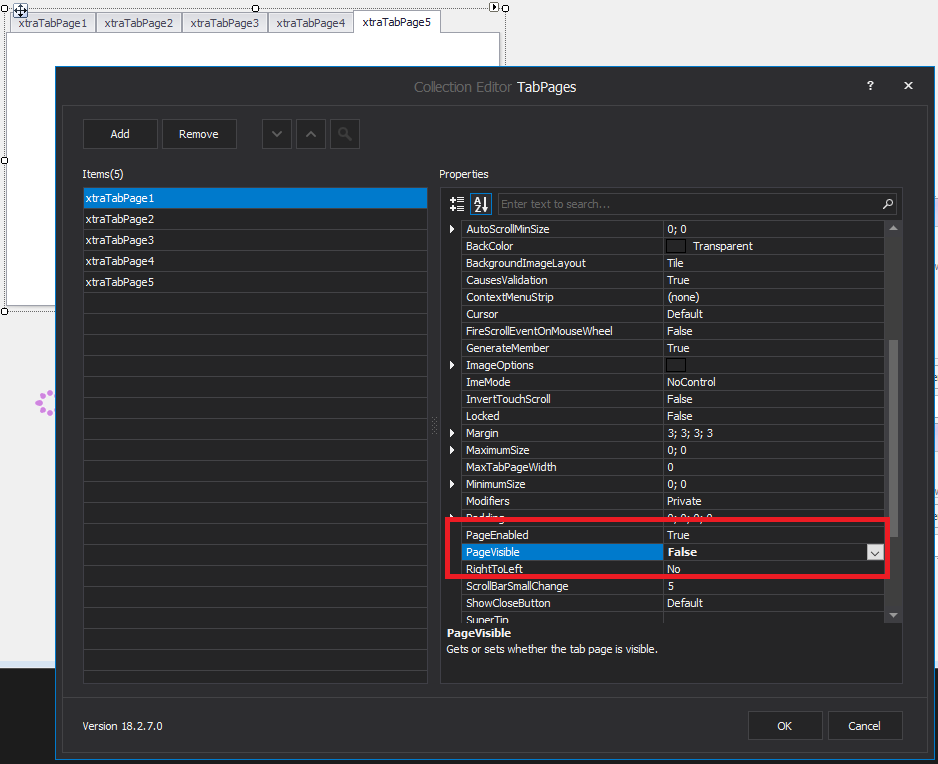This screenshot has width=938, height=764.
Task: Click the magnifier inside the search box
Action: coord(887,203)
